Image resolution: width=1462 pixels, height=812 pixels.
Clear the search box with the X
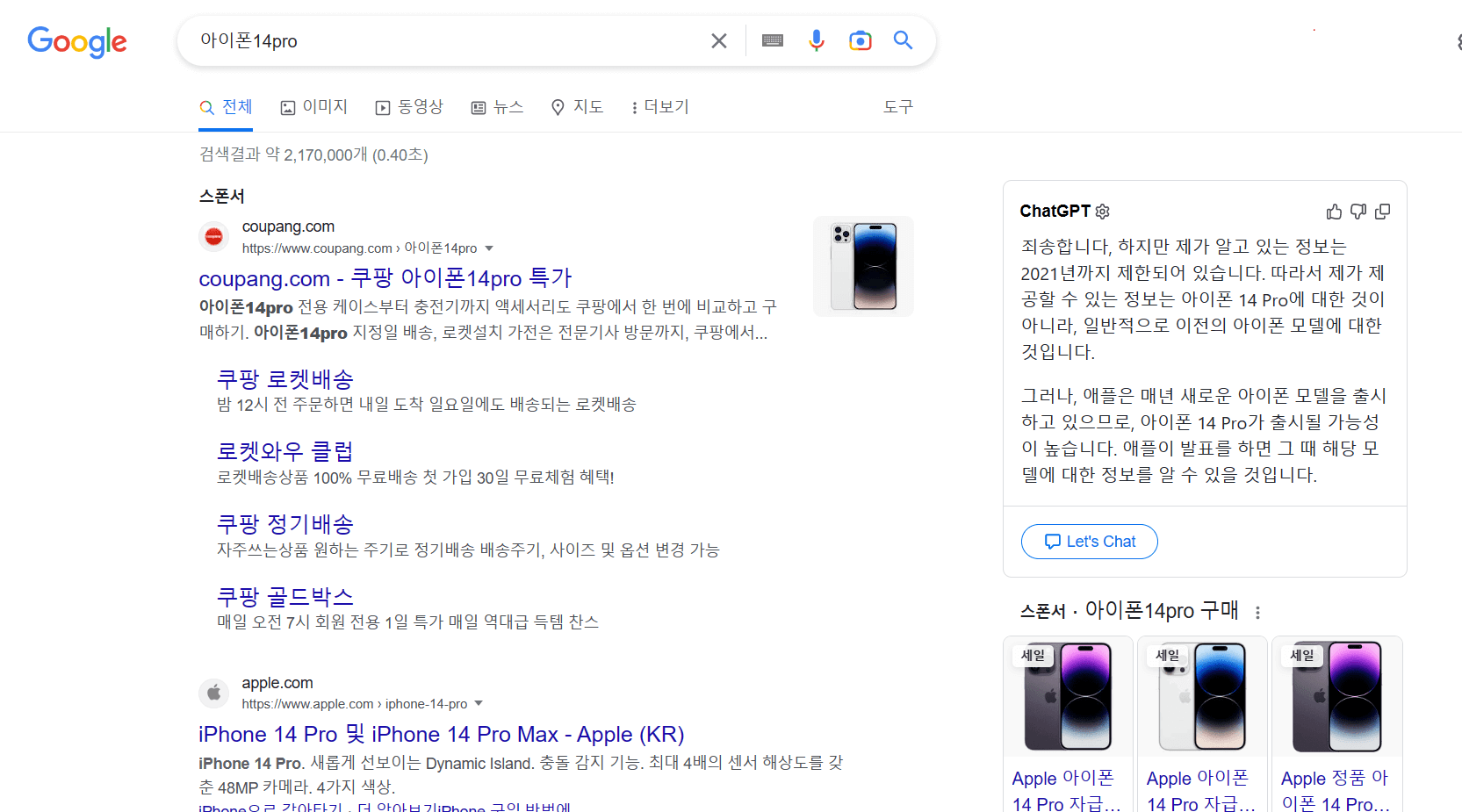pos(718,40)
